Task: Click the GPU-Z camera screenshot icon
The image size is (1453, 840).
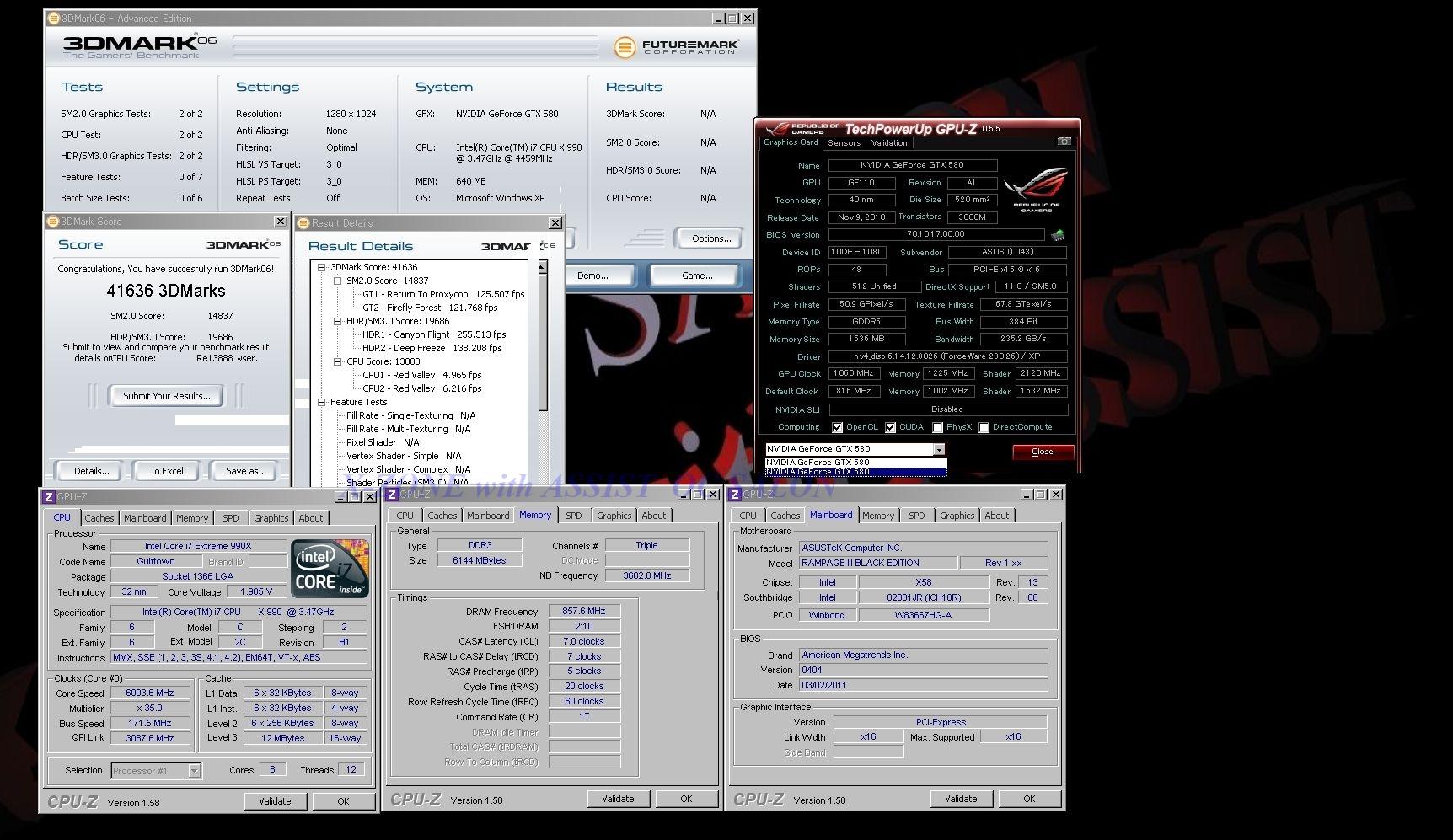Action: [x=1064, y=142]
